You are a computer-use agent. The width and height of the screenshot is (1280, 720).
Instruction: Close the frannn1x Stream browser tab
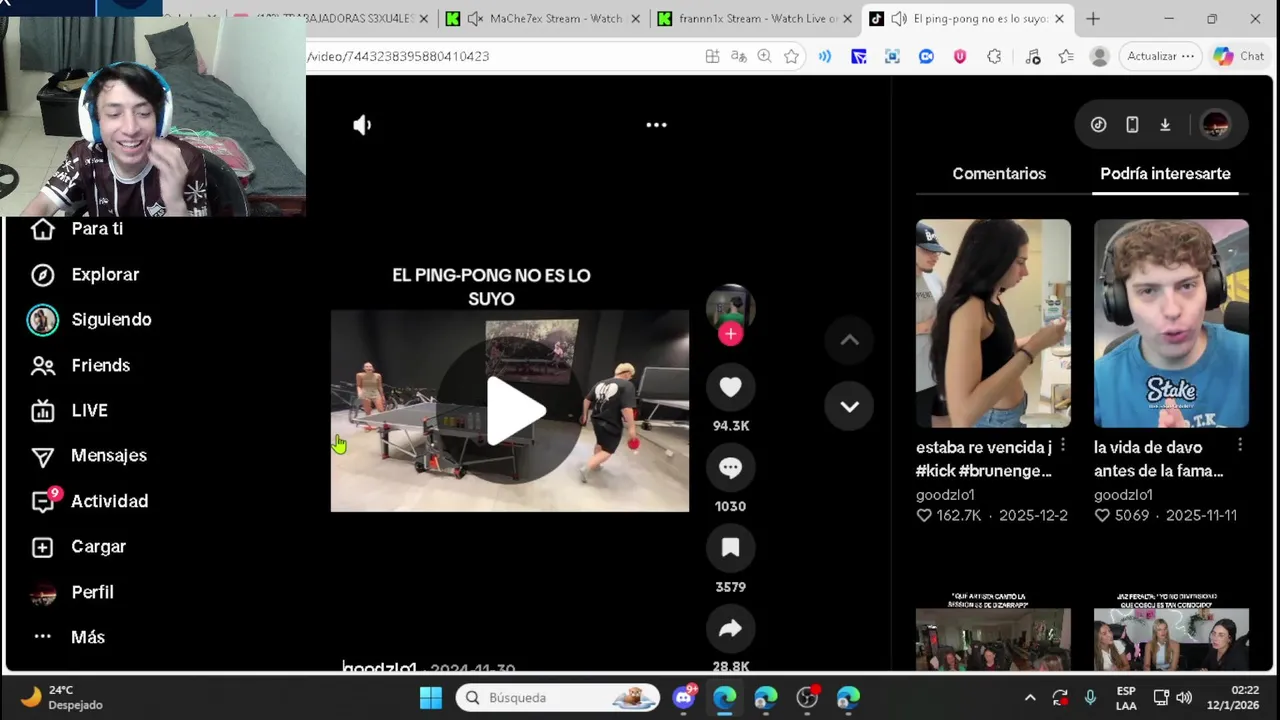coord(847,18)
